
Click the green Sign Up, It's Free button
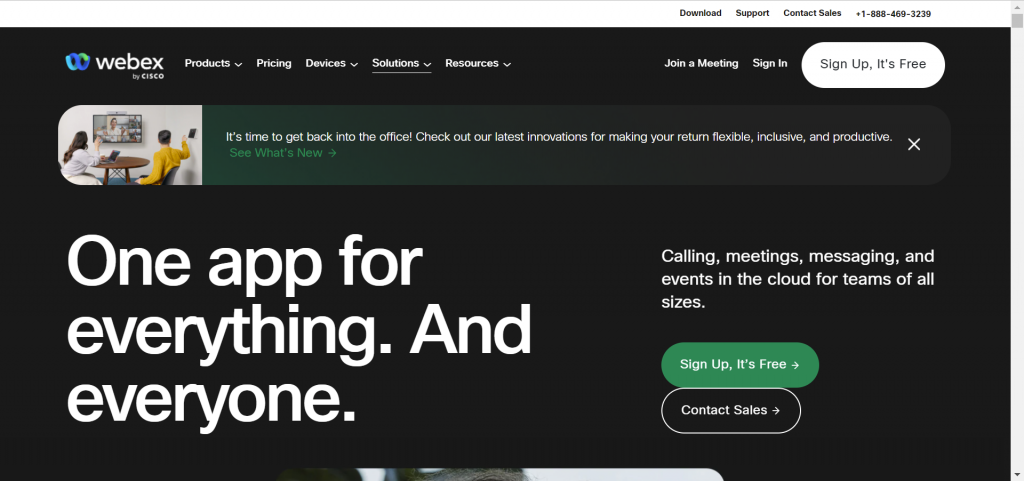pyautogui.click(x=740, y=365)
